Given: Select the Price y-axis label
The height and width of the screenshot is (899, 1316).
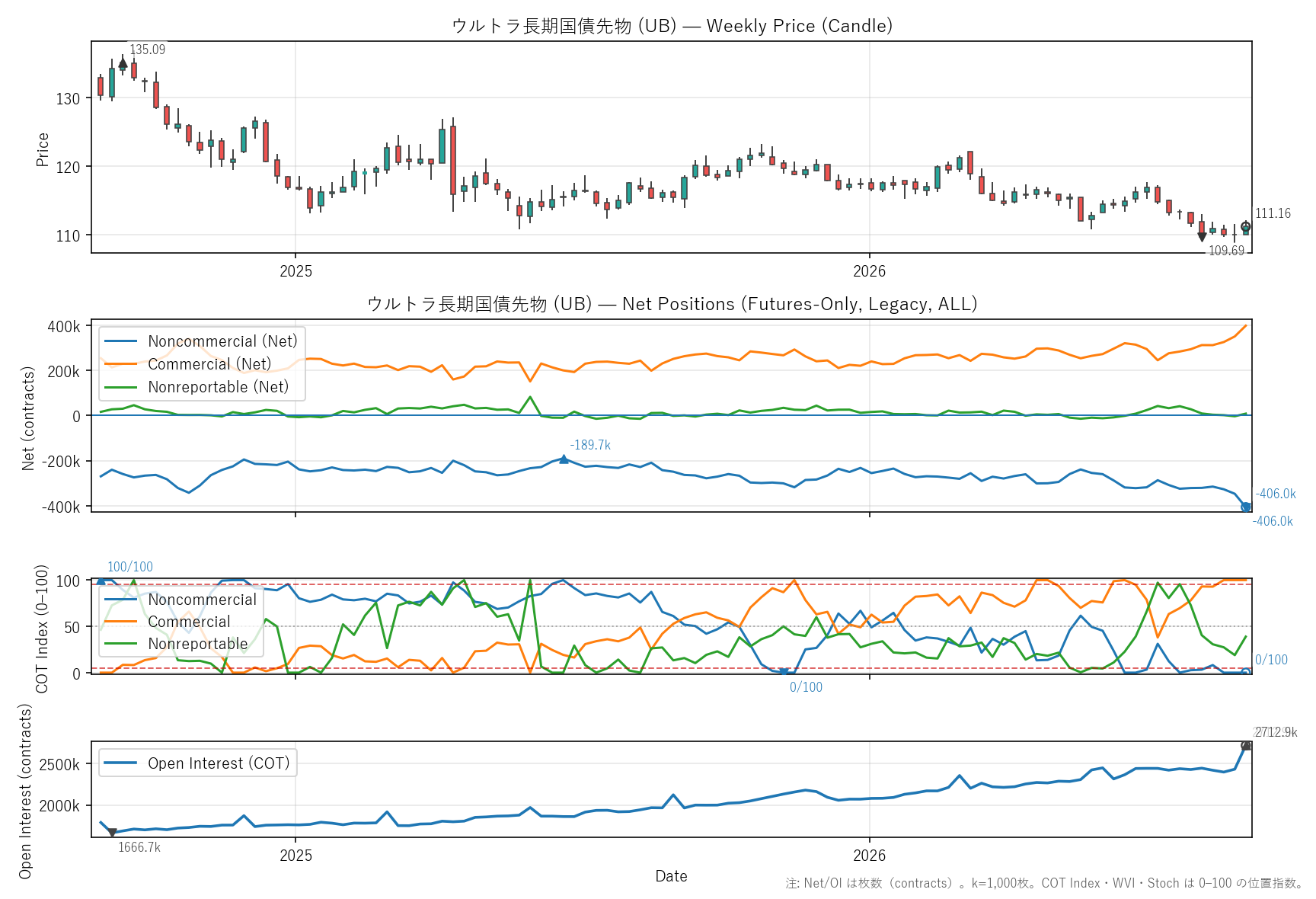Looking at the screenshot, I should (43, 149).
